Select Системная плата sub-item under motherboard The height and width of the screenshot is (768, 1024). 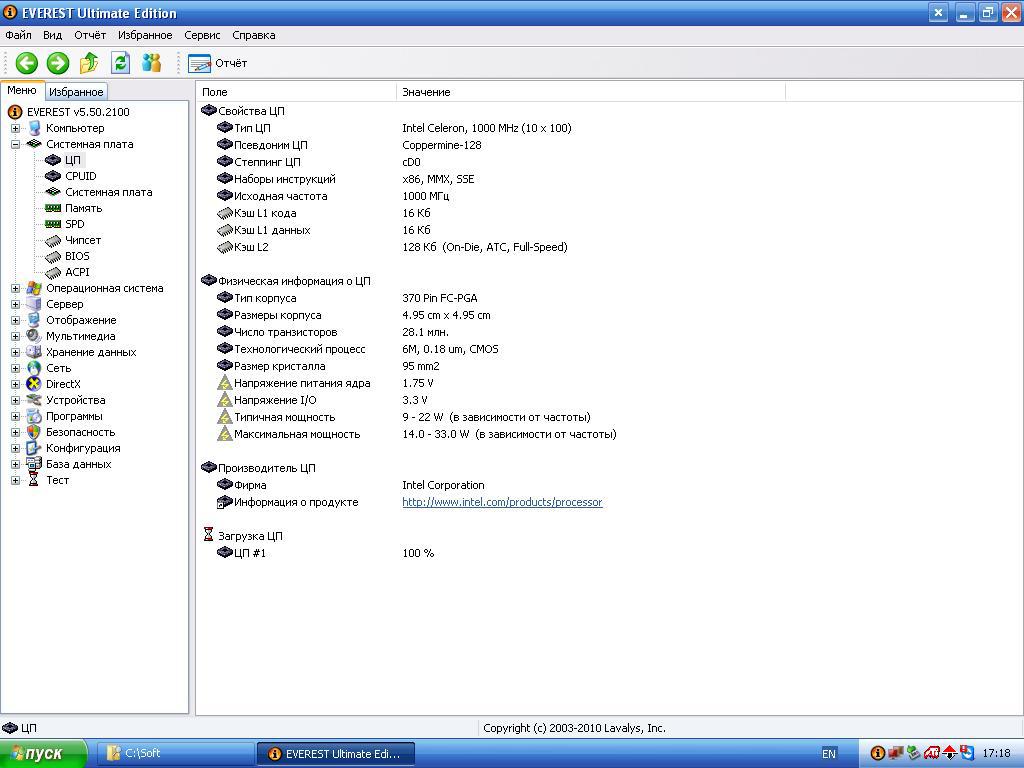108,192
